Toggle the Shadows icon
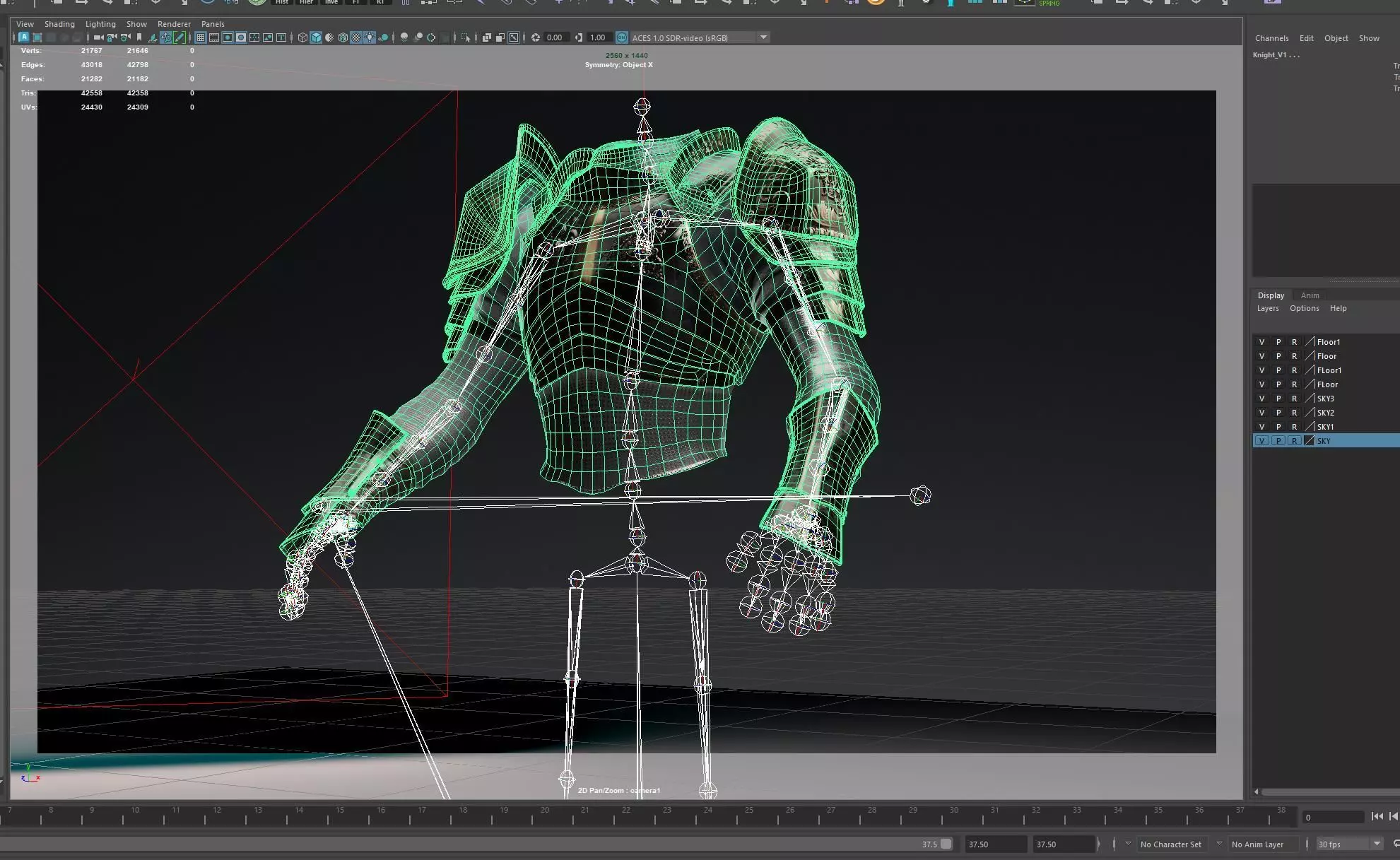Screen dimensions: 1400x860 point(383,37)
